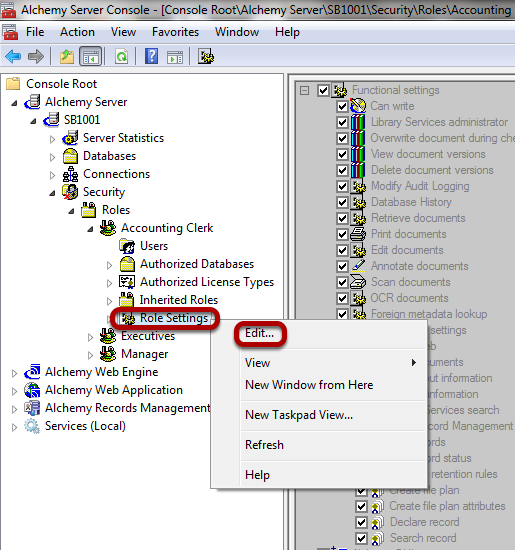
Task: Open the Action menu
Action: pos(77,32)
